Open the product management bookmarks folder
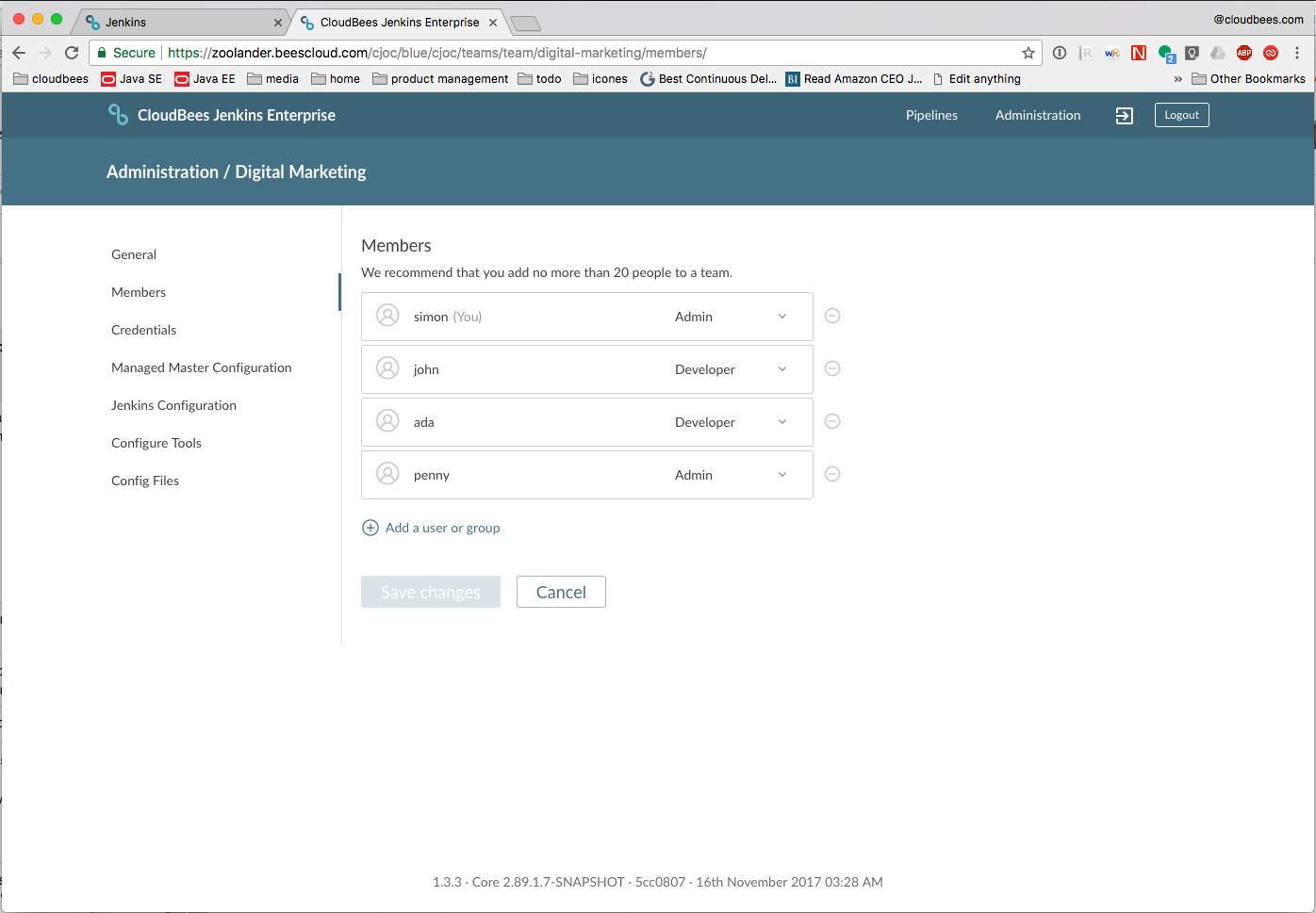Viewport: 1316px width, 913px height. tap(440, 79)
